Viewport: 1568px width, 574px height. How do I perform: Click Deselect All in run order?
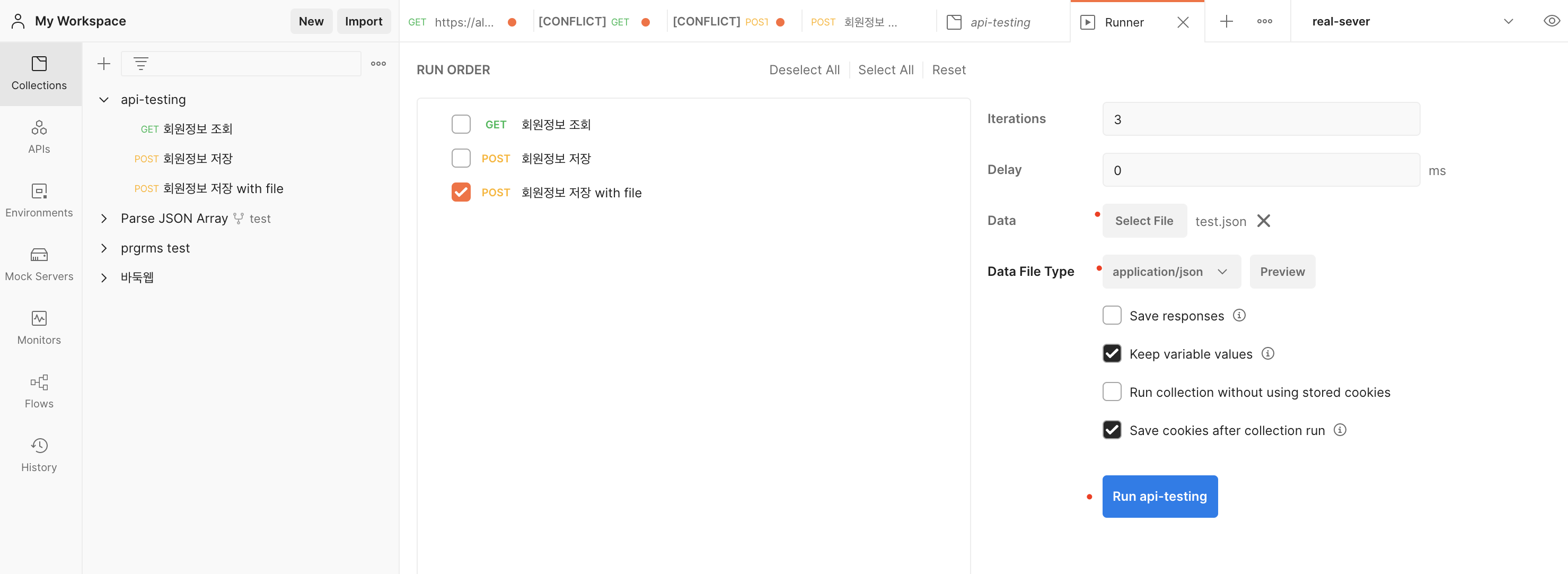[x=804, y=70]
